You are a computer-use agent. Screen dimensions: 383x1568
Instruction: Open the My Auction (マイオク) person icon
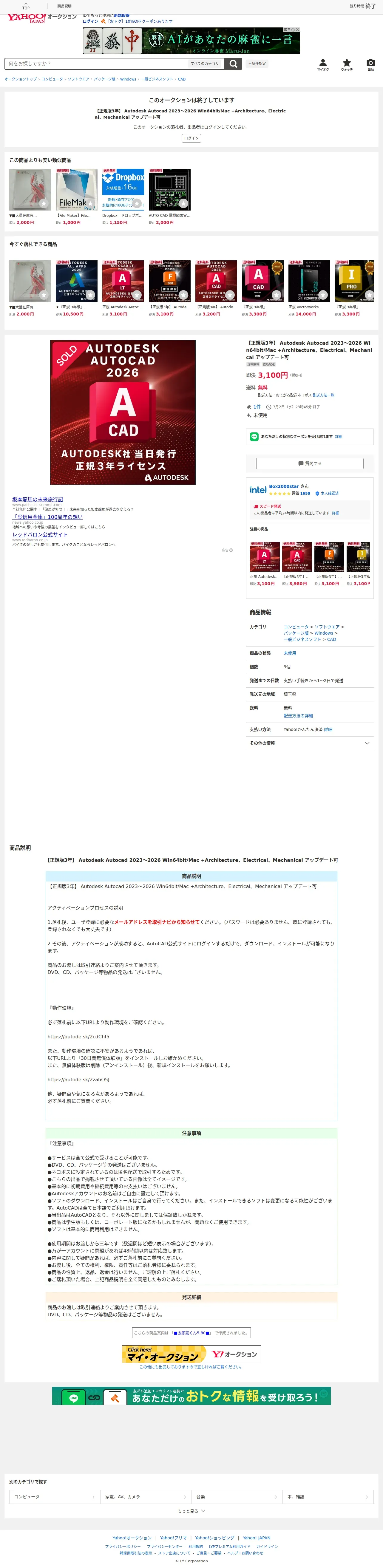click(323, 64)
